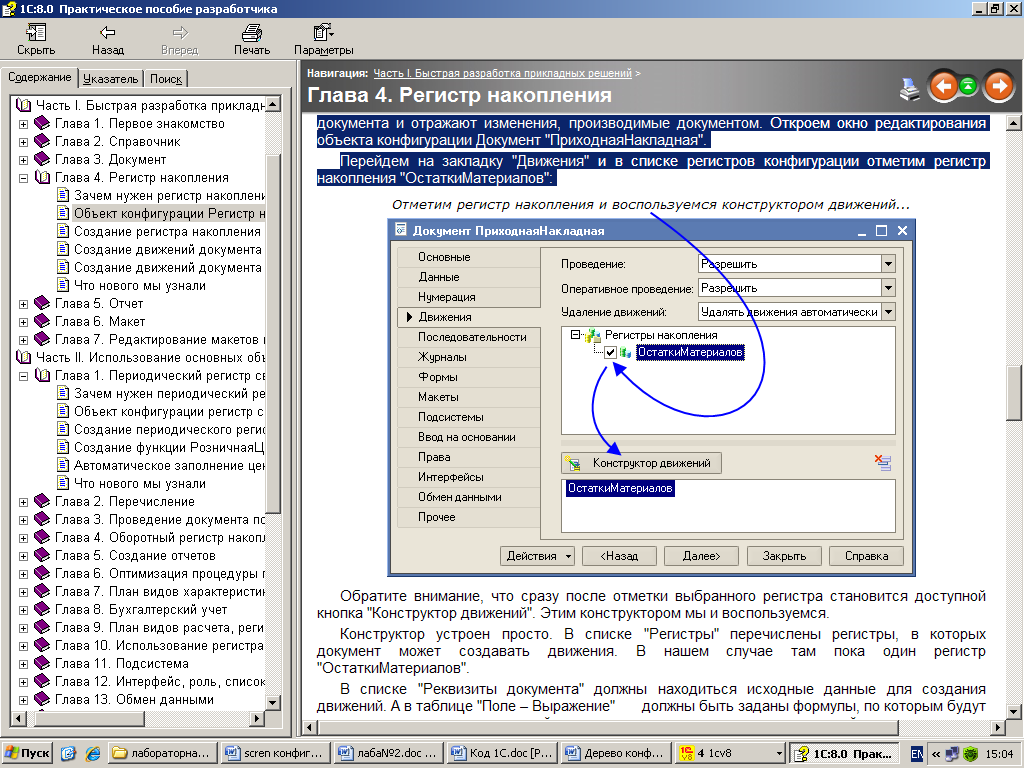
Task: Click the antivirus tray icon
Action: click(970, 754)
